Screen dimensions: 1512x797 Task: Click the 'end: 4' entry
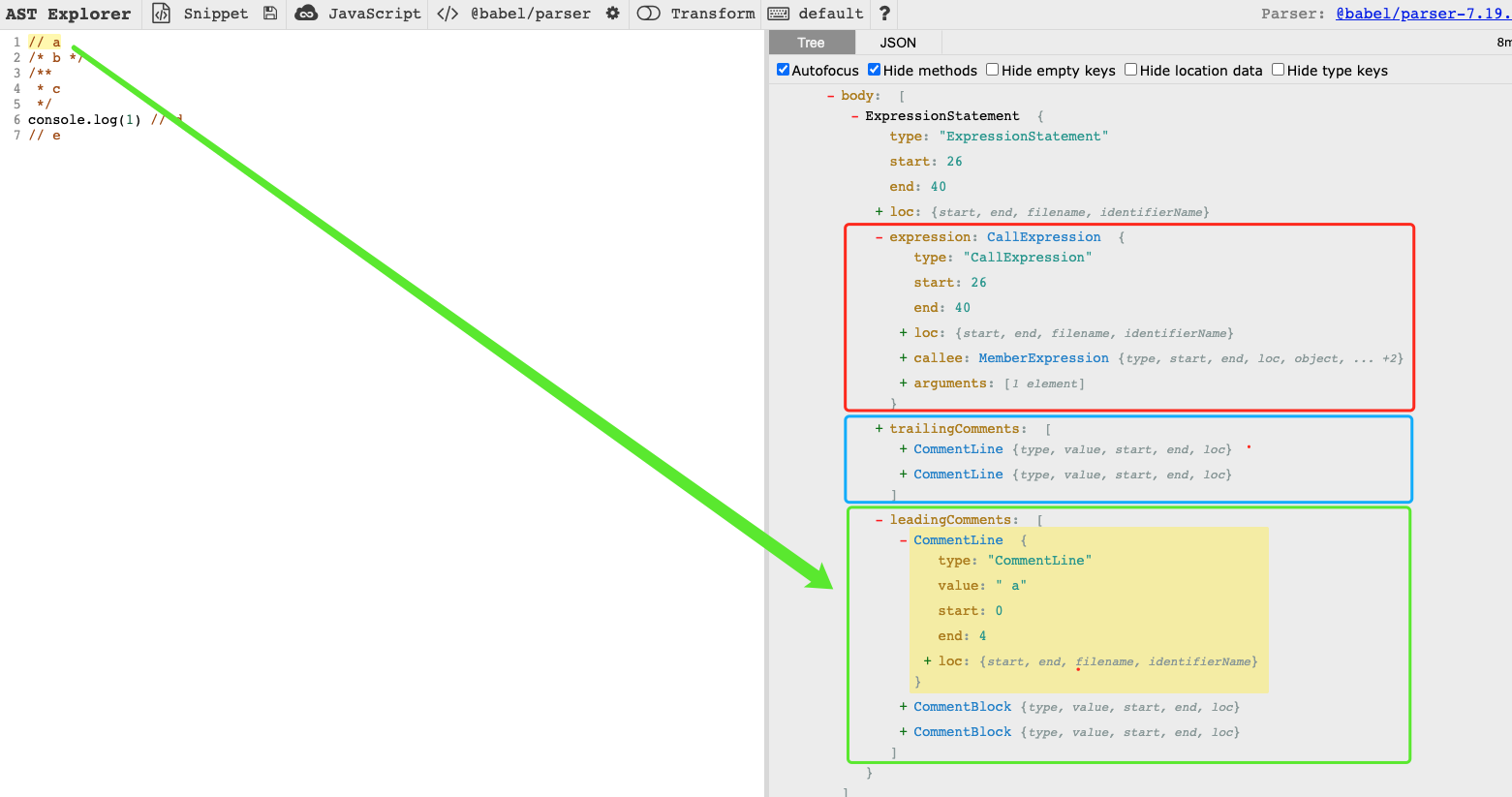pos(962,636)
